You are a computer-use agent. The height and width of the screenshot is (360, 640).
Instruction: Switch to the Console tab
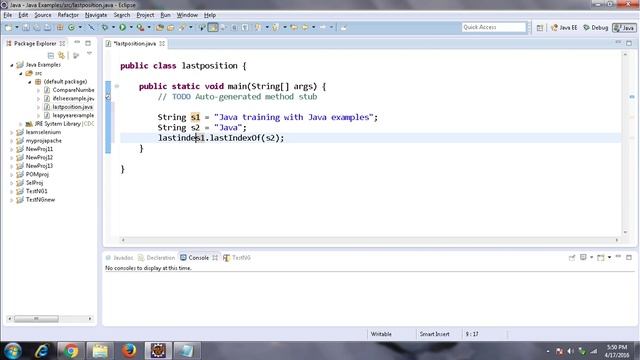click(x=198, y=258)
